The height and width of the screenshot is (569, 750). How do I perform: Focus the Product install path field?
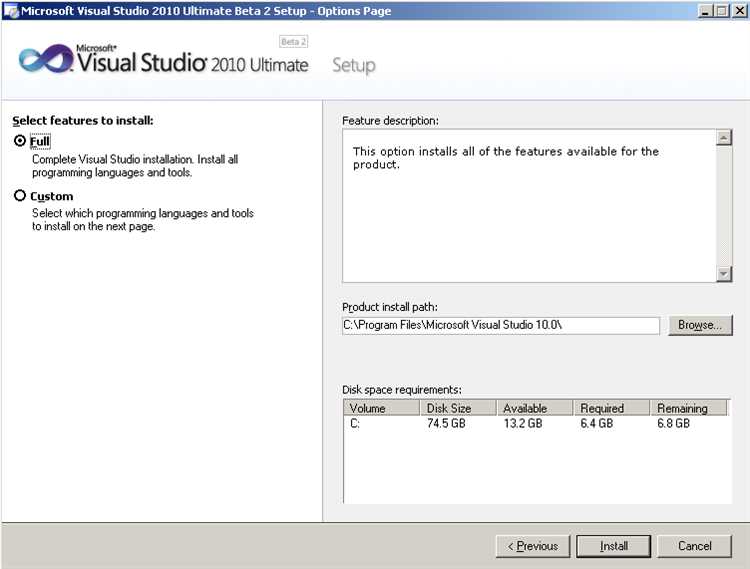pyautogui.click(x=501, y=325)
